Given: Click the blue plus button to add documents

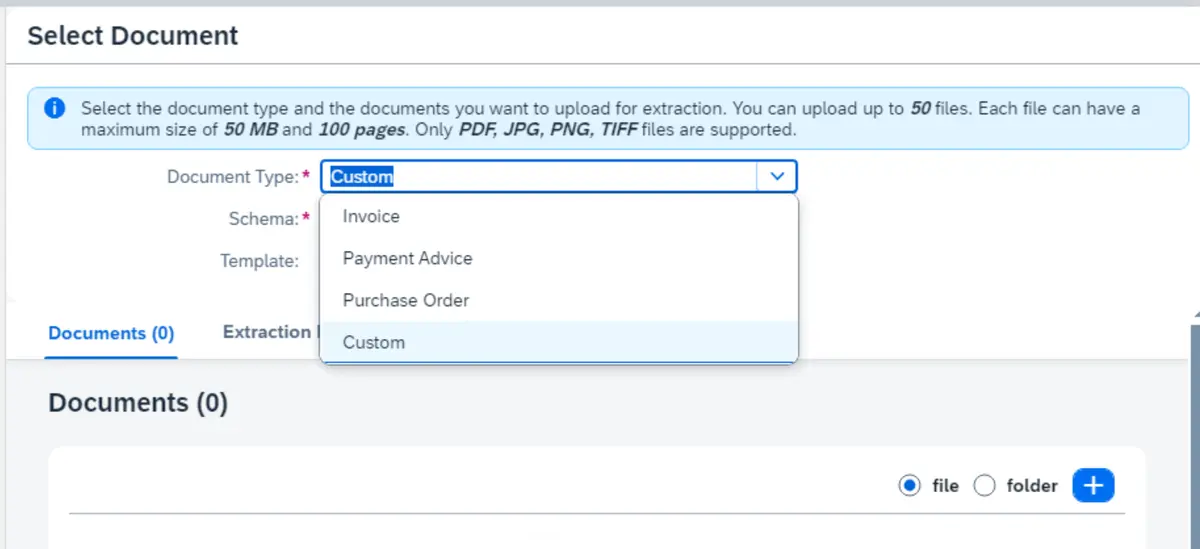Looking at the screenshot, I should (x=1093, y=486).
